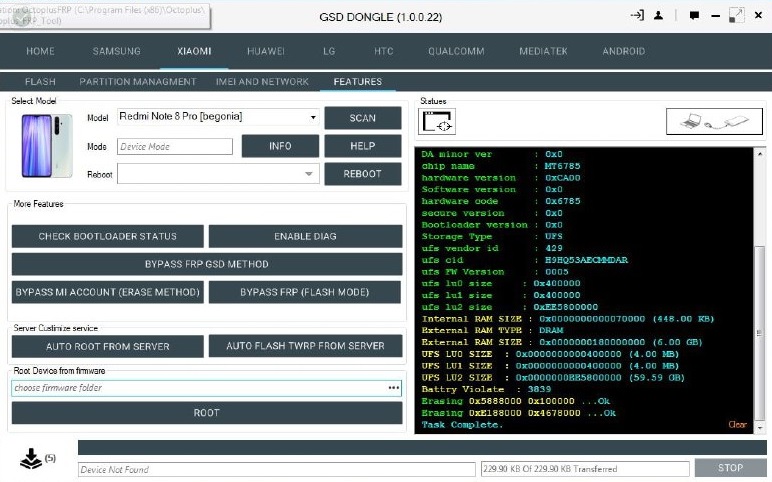
Task: Minimize the GSD DONGLE window
Action: tap(715, 16)
